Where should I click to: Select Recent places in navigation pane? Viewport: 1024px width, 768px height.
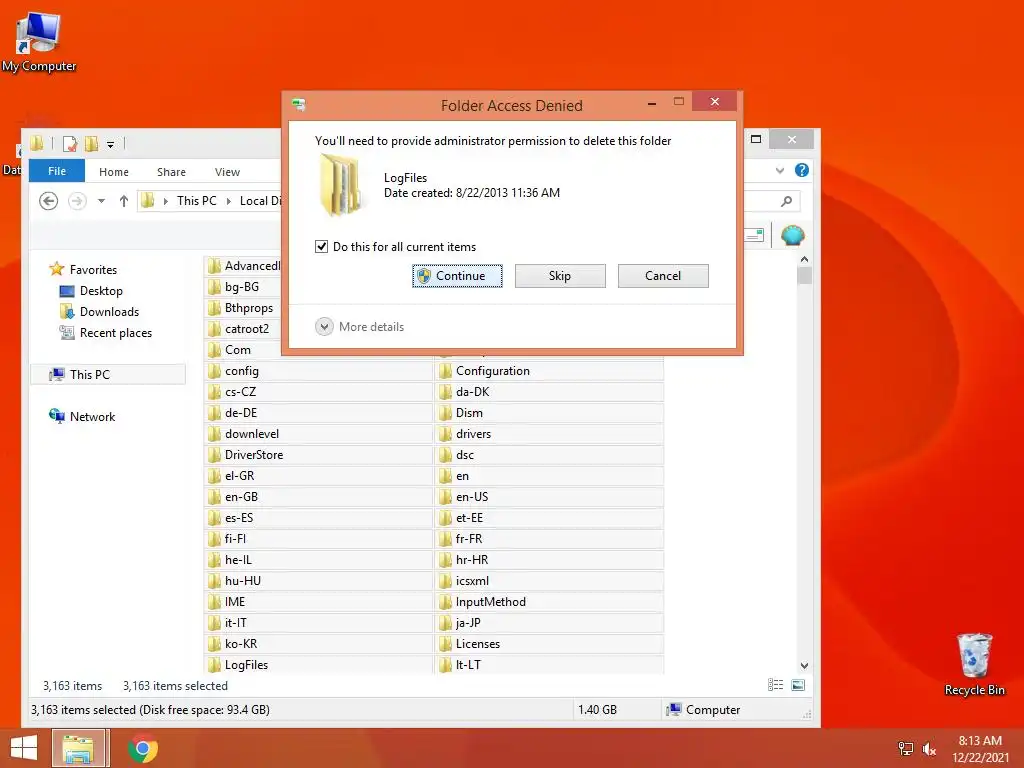tap(106, 332)
